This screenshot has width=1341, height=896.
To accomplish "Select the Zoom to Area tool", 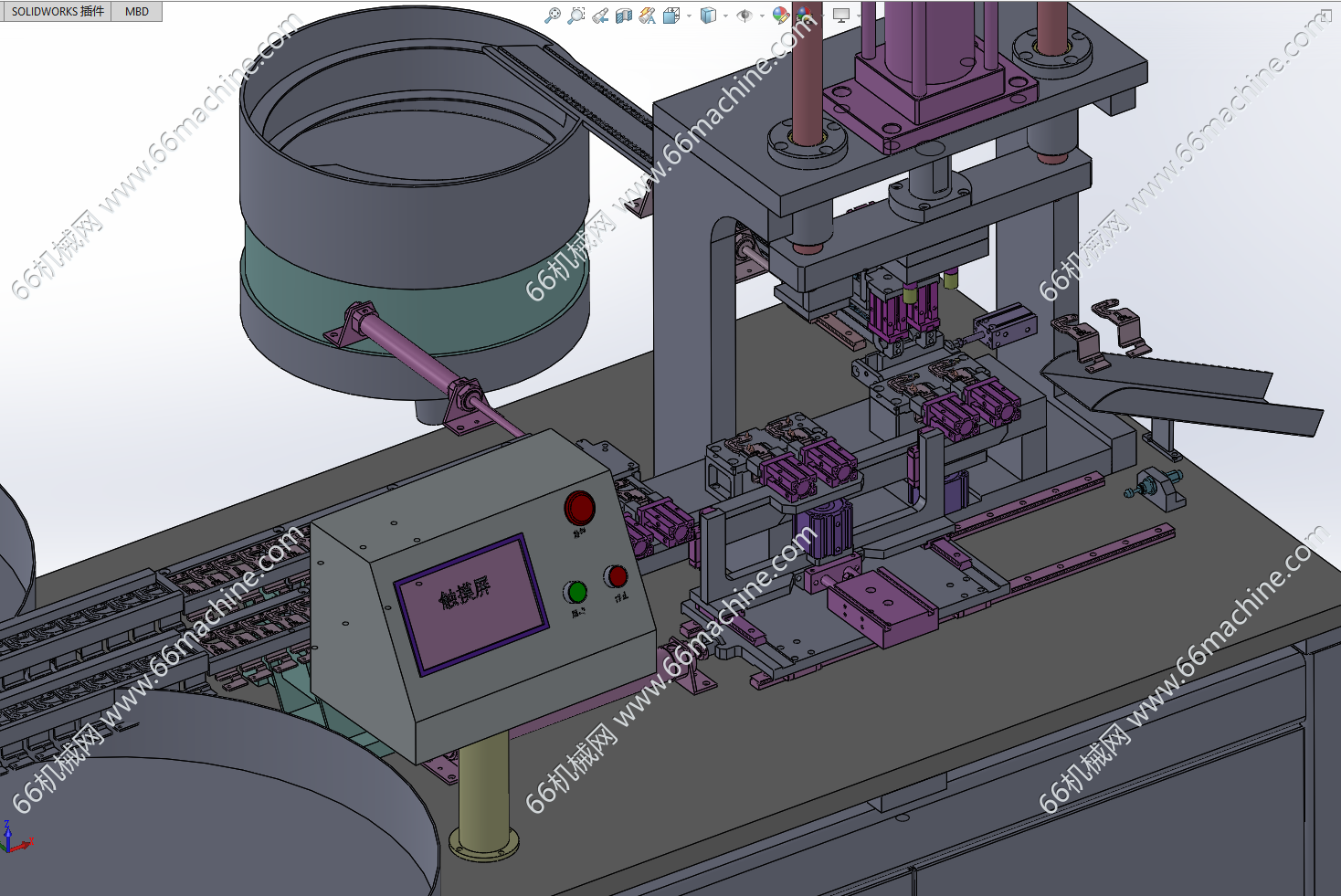I will point(576,15).
